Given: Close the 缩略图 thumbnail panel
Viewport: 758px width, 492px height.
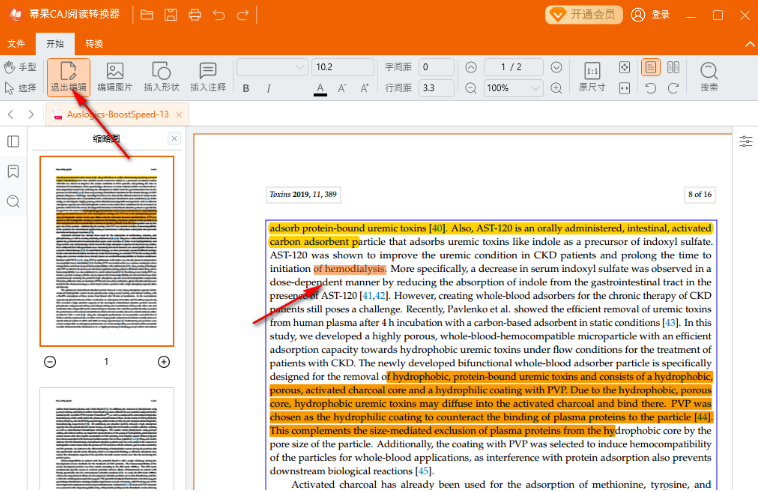Looking at the screenshot, I should (x=174, y=139).
